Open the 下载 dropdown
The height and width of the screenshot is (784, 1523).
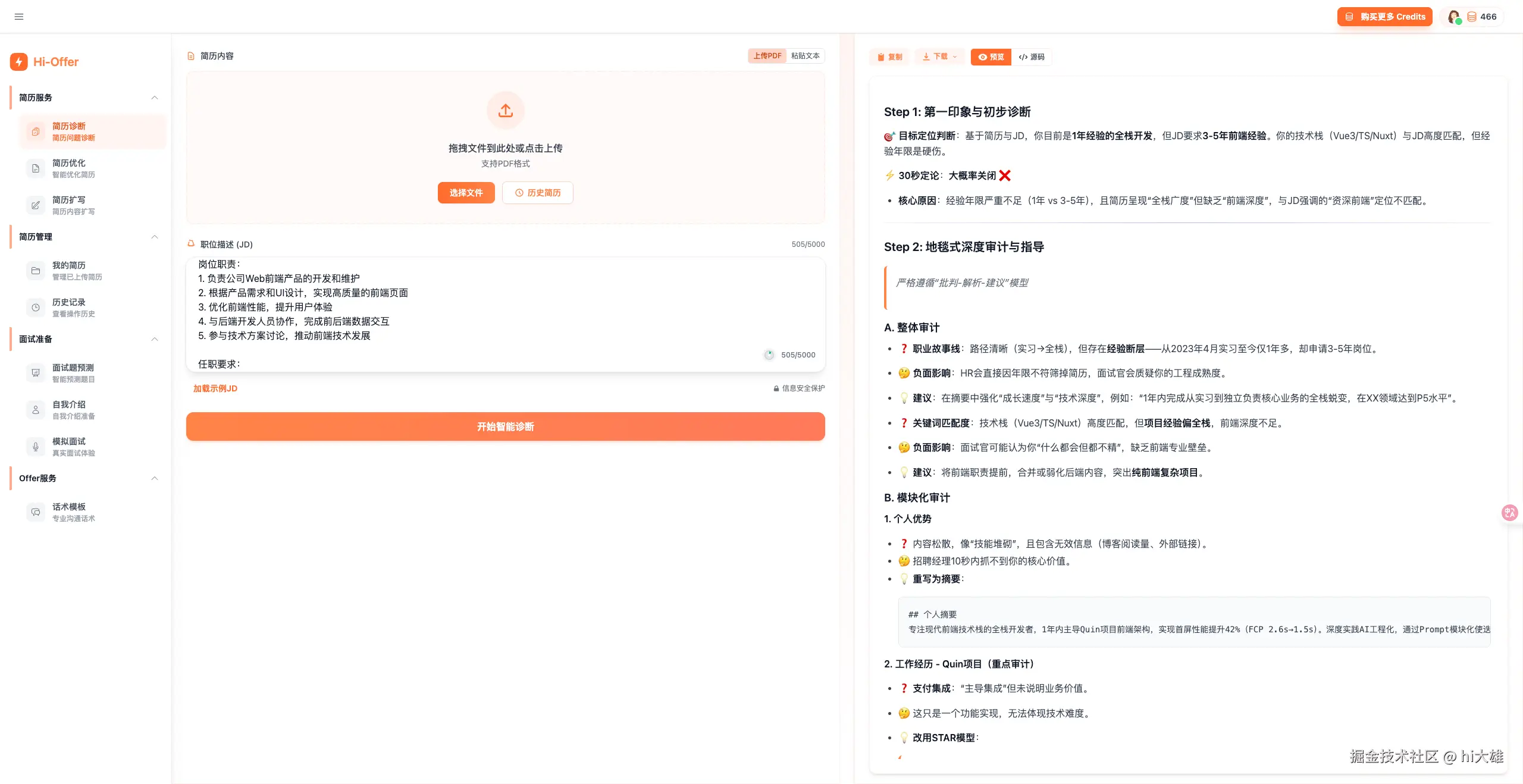point(939,57)
